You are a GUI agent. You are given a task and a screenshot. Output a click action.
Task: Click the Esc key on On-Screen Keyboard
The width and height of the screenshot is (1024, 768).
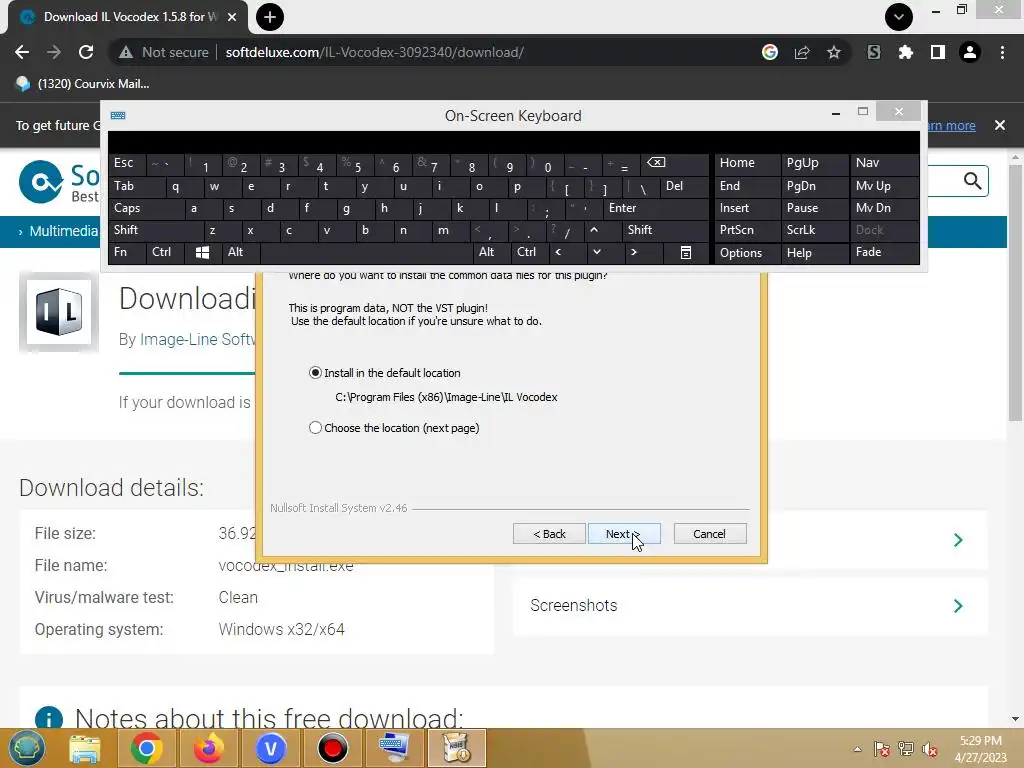tap(127, 163)
